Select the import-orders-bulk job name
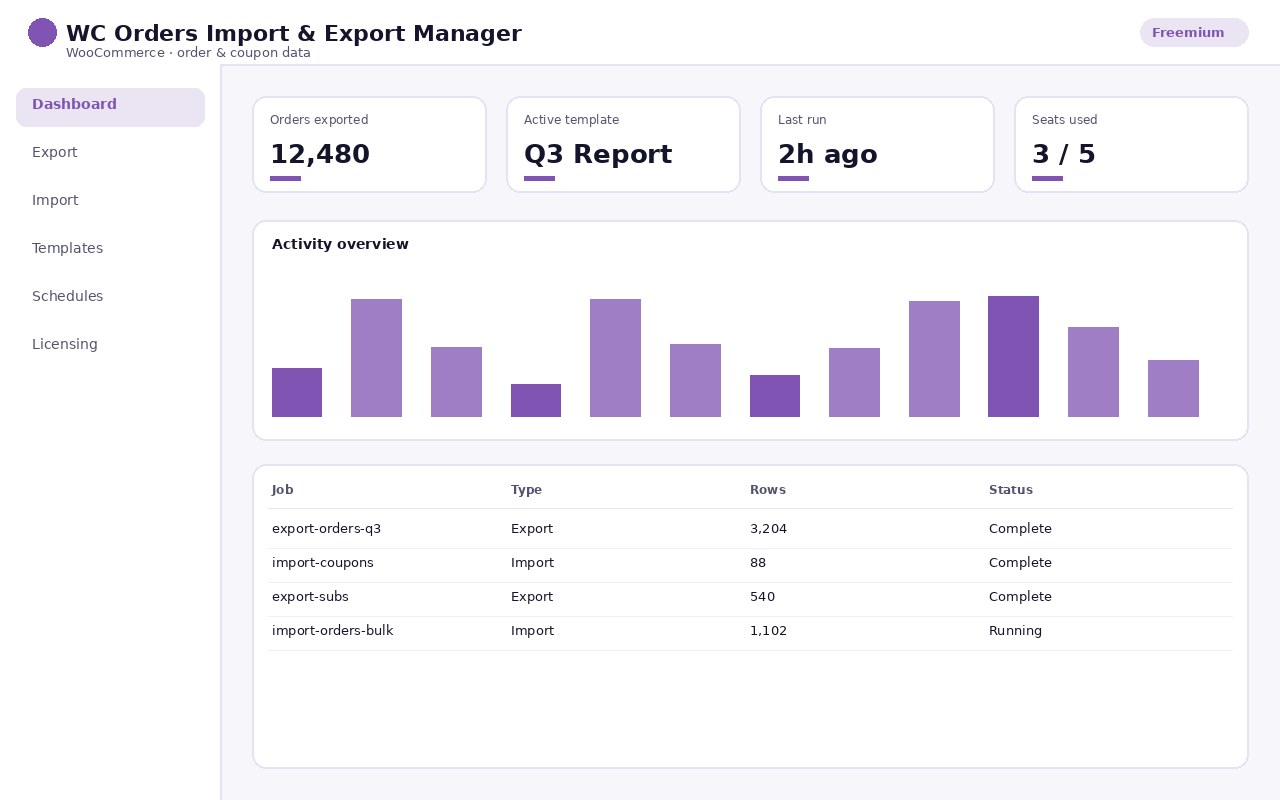The height and width of the screenshot is (800, 1280). 333,631
